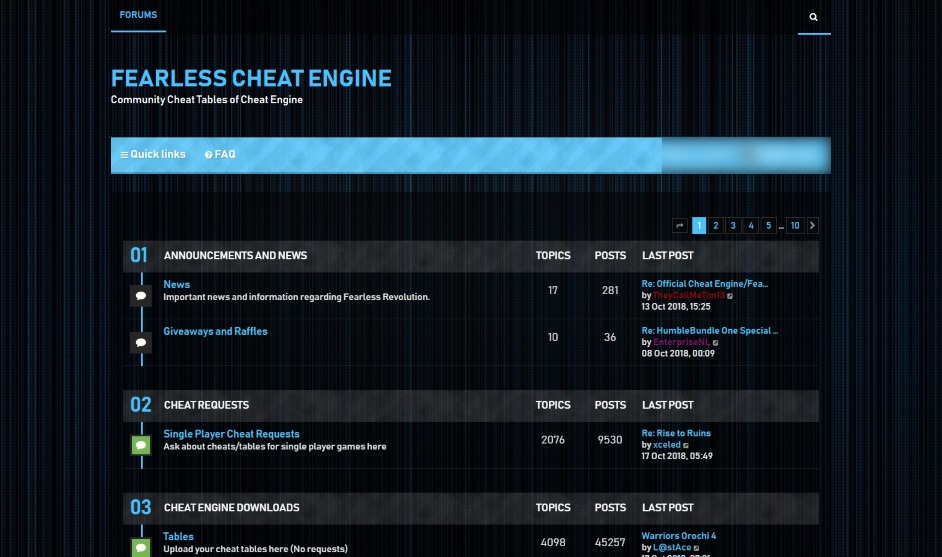942x557 pixels.
Task: Open Announcements and News category
Action: (236, 255)
